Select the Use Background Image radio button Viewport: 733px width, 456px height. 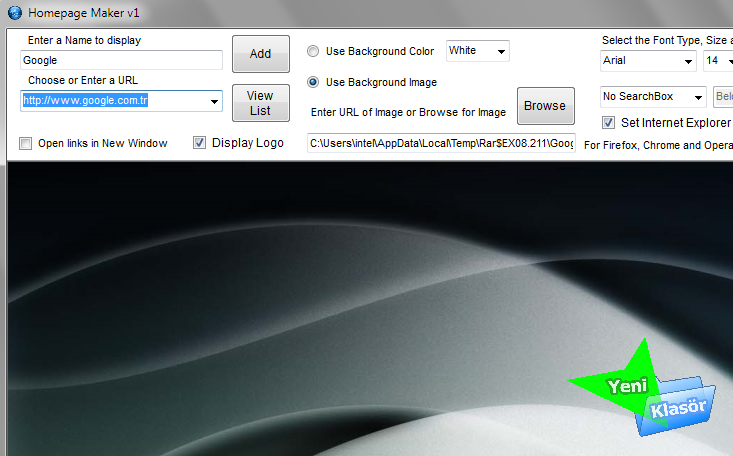pos(314,82)
